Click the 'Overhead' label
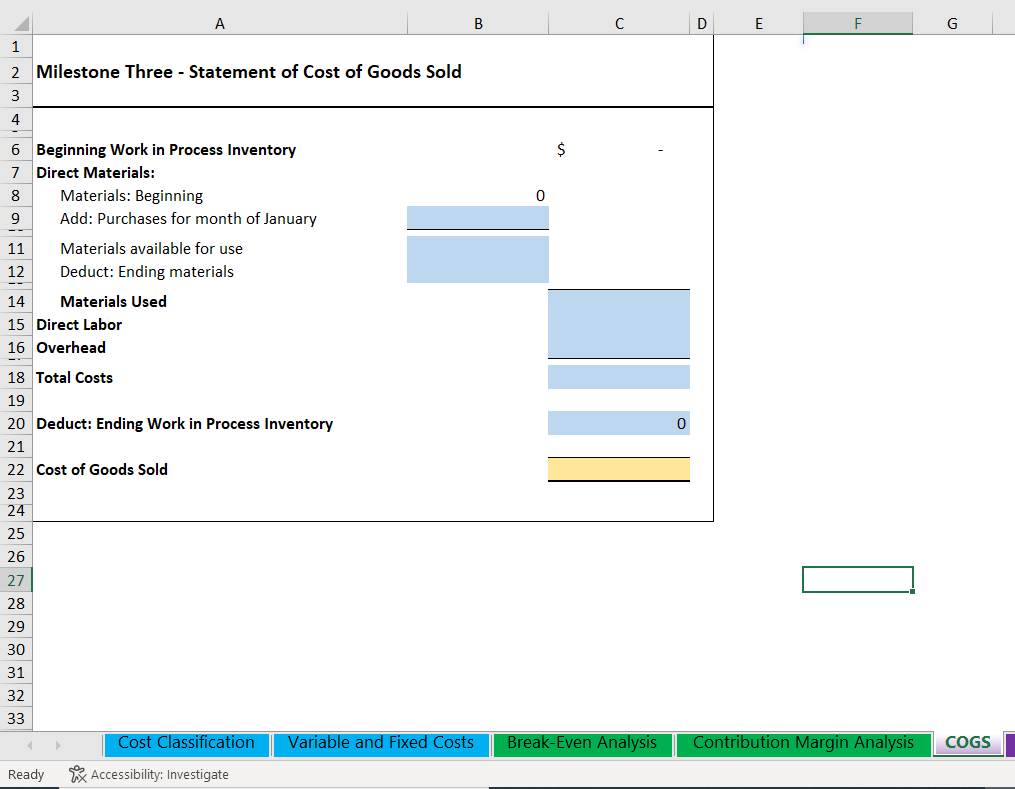Viewport: 1015px width, 789px height. point(71,348)
